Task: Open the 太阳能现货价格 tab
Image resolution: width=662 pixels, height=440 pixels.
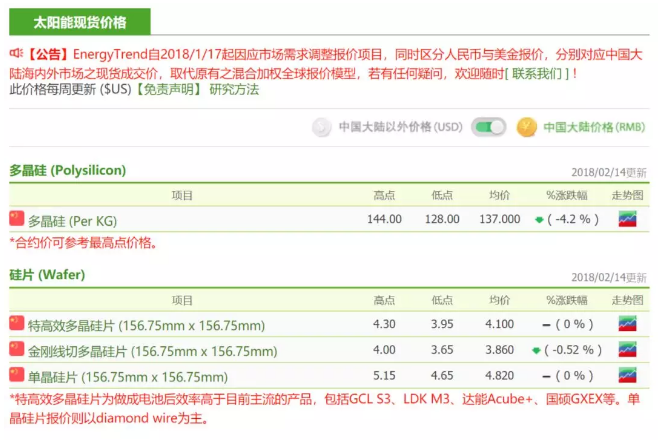Action: click(x=80, y=21)
